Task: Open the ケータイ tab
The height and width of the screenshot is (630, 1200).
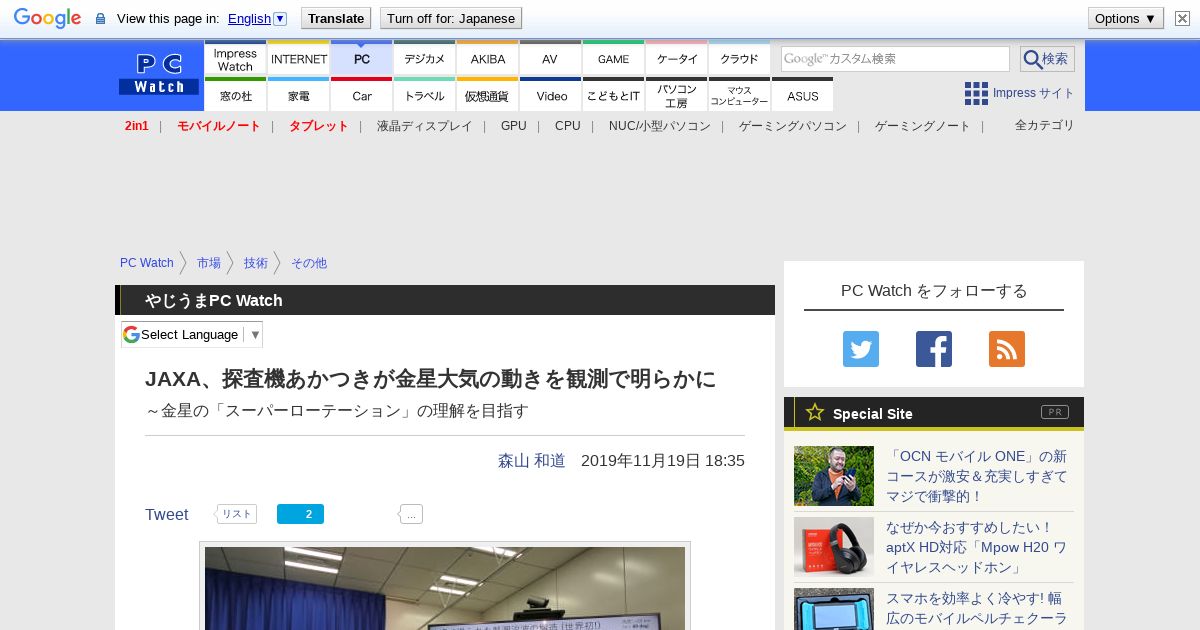Action: point(677,59)
